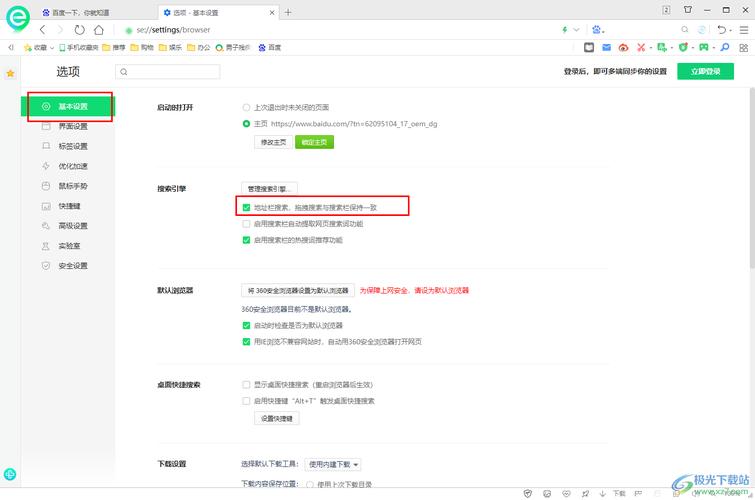This screenshot has height=500, width=755.
Task: Open the Weibo extension icon
Action: pyautogui.click(x=624, y=47)
